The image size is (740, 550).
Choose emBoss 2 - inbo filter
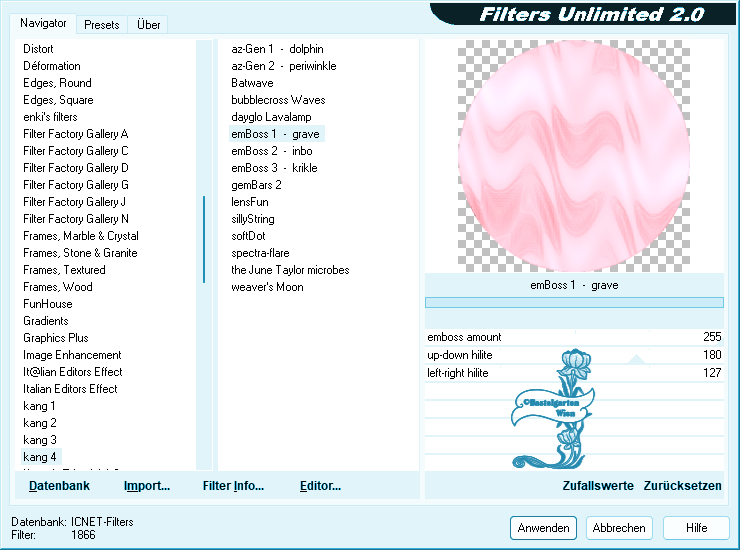(271, 151)
